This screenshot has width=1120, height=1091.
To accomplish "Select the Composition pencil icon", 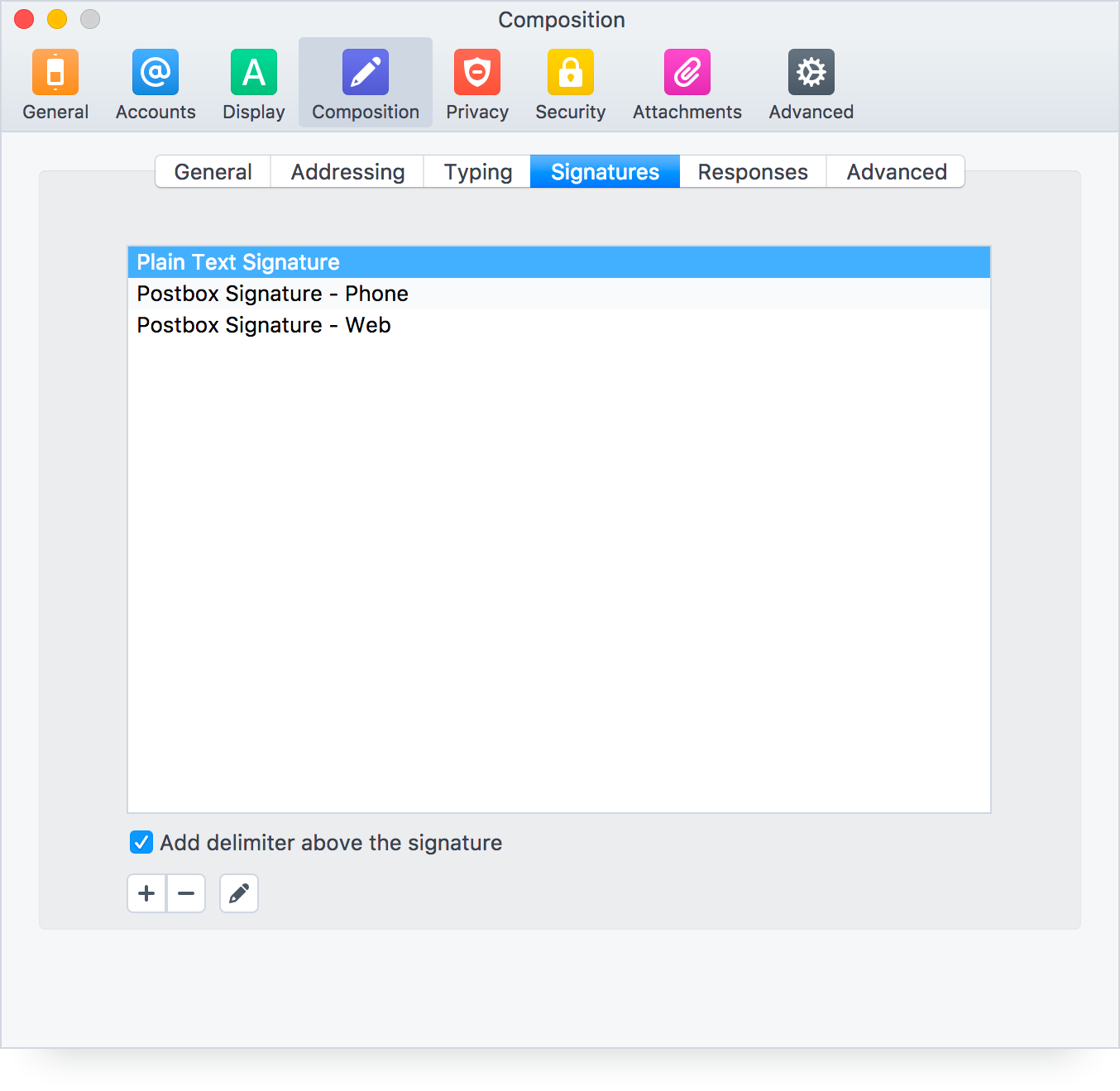I will pyautogui.click(x=365, y=73).
